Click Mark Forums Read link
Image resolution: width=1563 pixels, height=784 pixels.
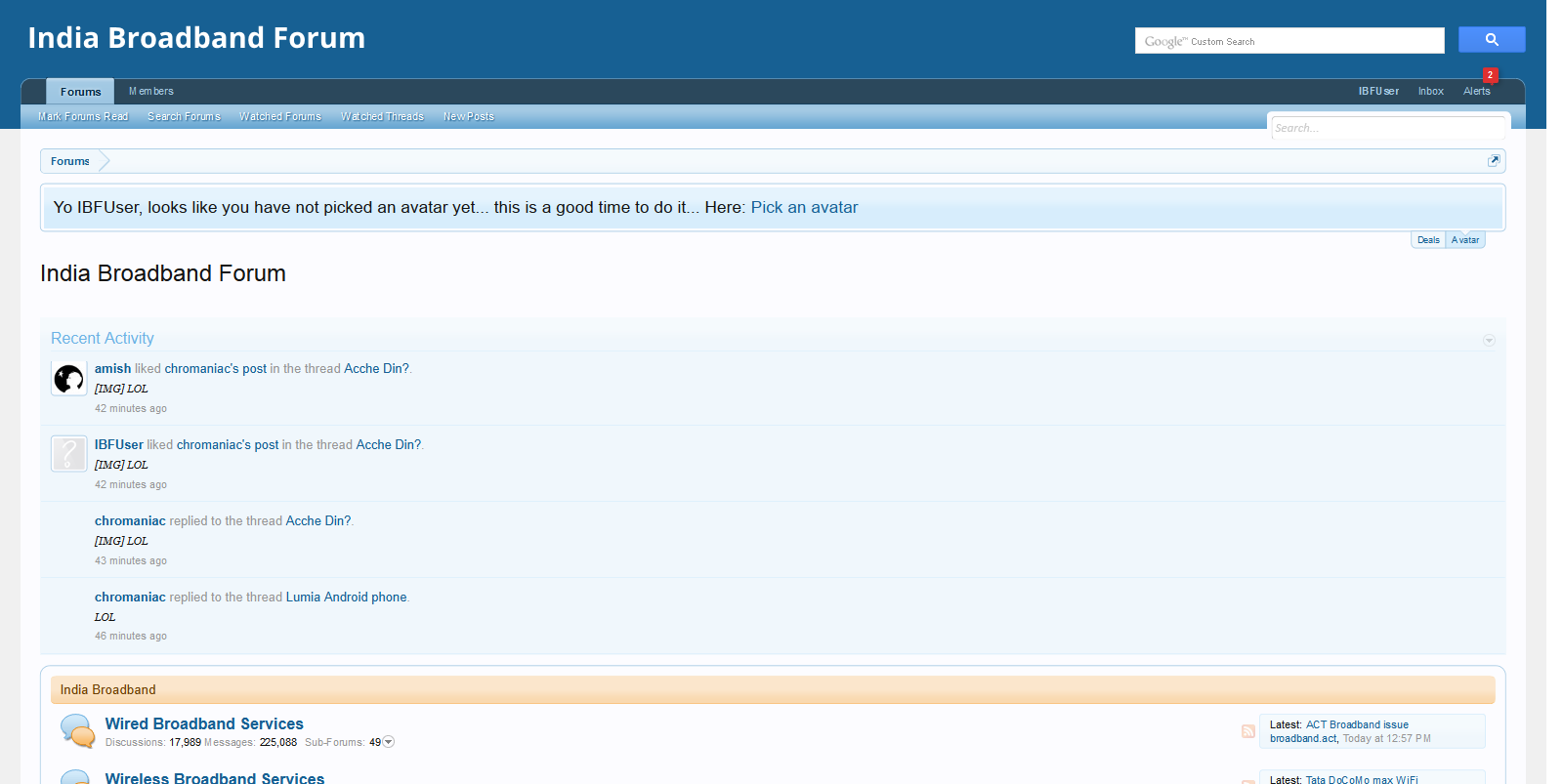tap(83, 117)
